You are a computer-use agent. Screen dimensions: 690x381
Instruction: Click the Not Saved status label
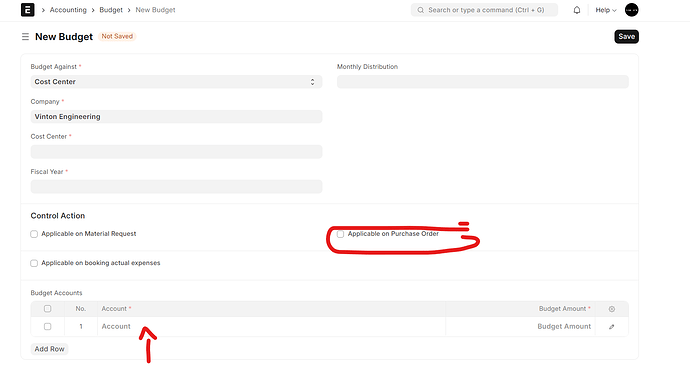[x=117, y=37]
